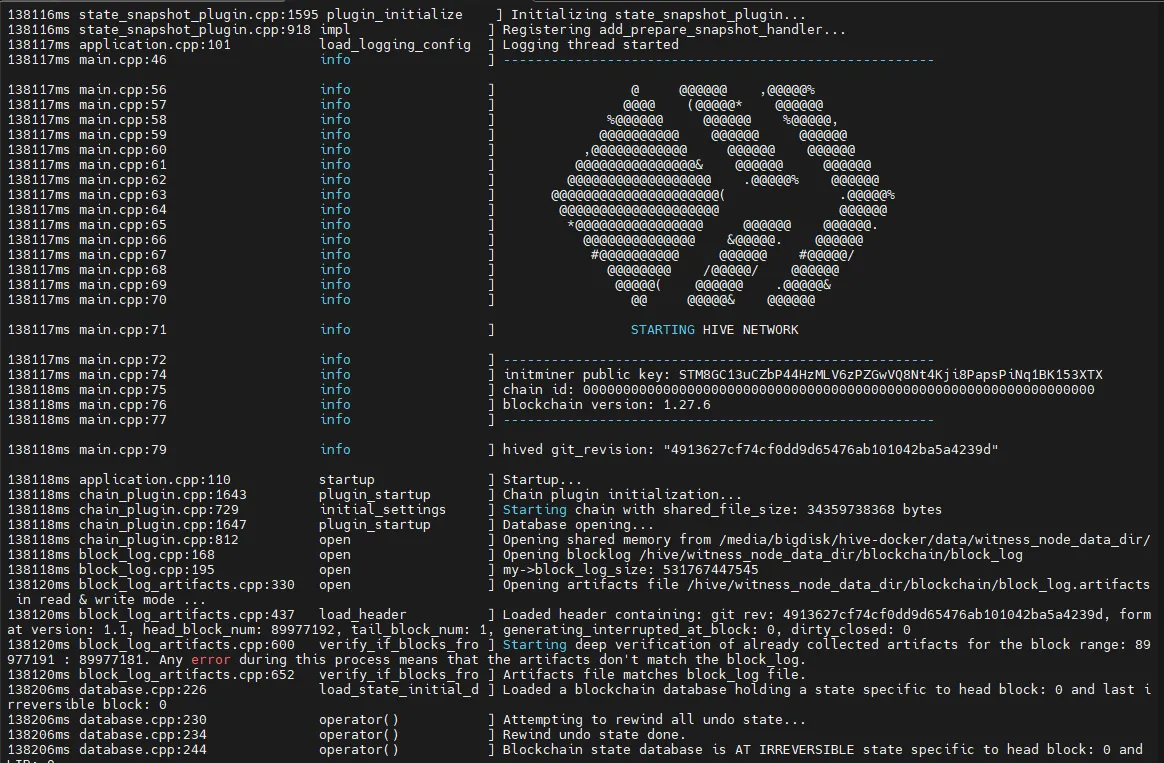Click 'load_state_initial_d' function name
Screen dimensions: 1164x763
399,690
